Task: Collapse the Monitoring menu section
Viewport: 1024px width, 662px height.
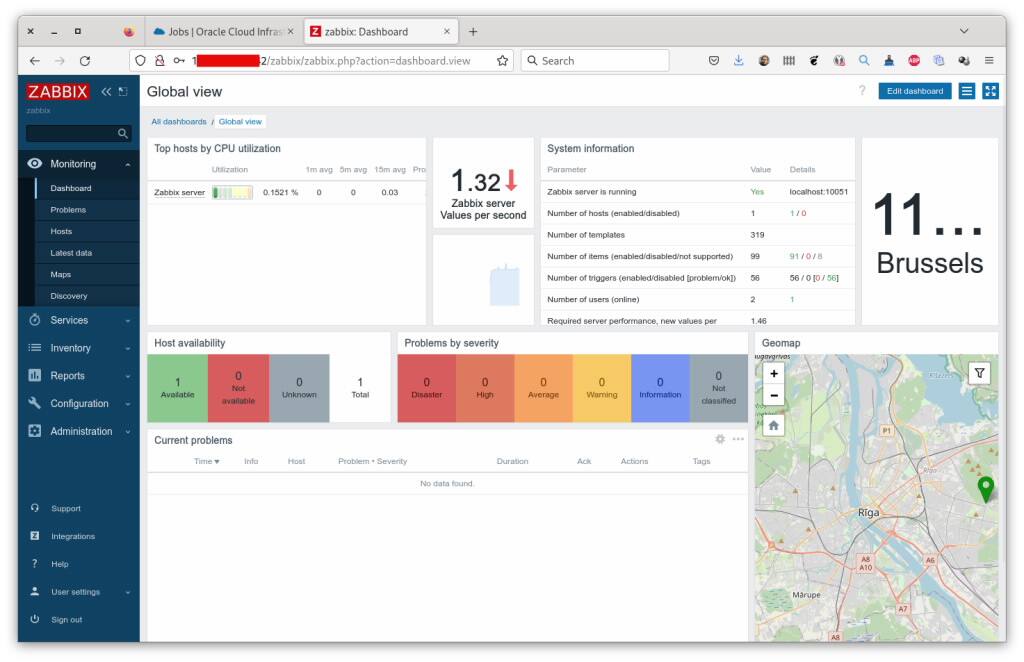Action: tap(79, 164)
